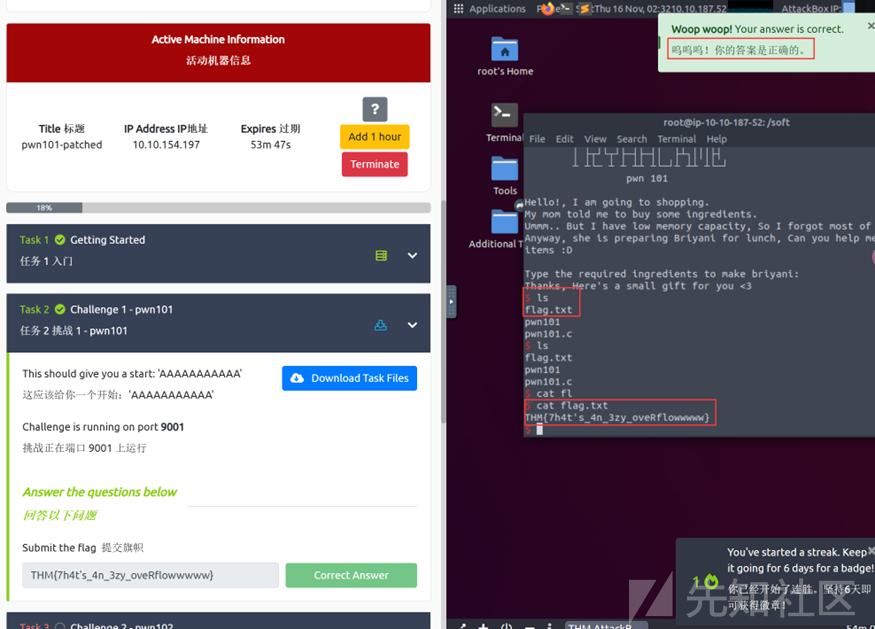
Task: Open the machine help question-mark icon
Action: pos(374,109)
